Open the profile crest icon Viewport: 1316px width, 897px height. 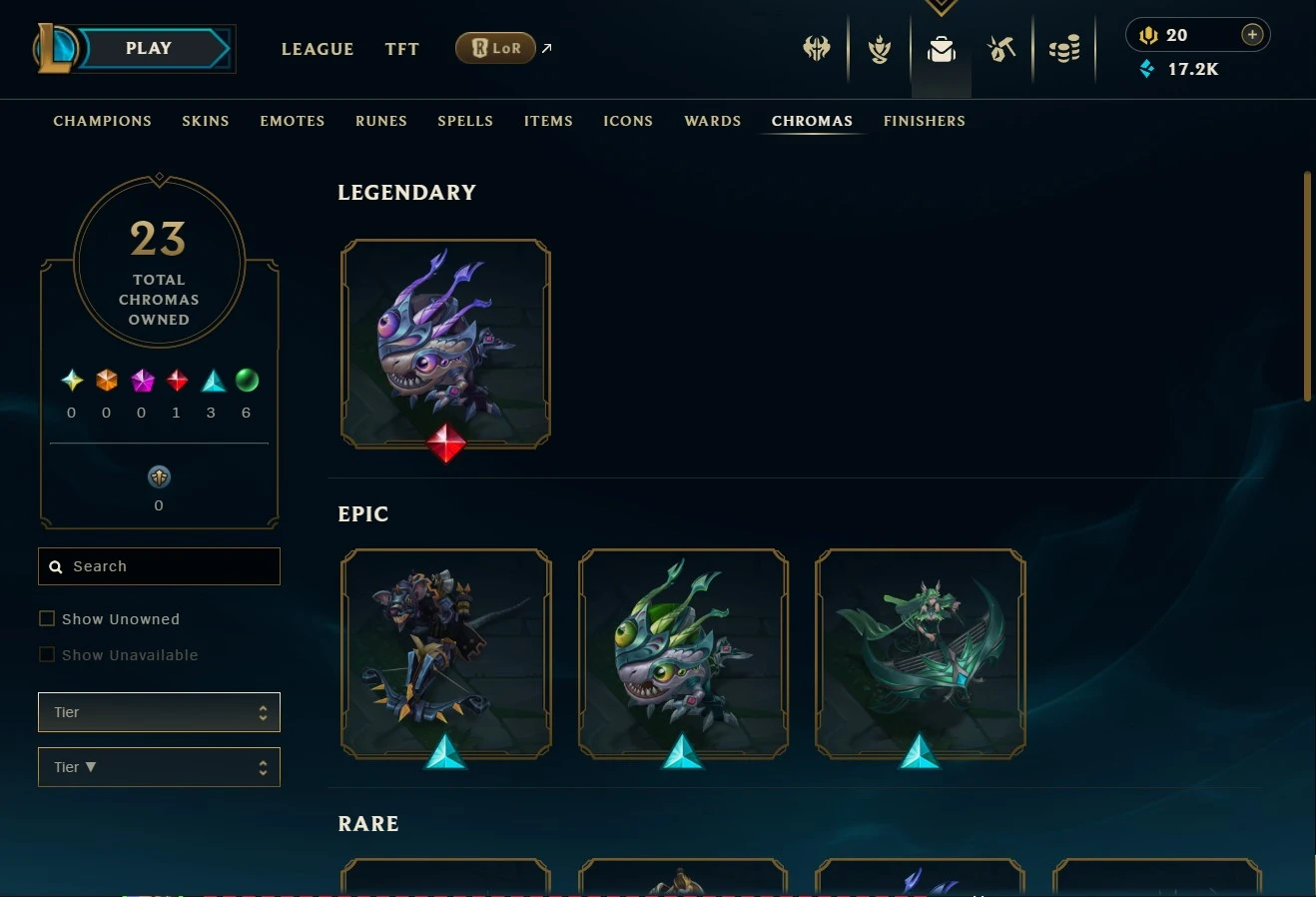817,48
